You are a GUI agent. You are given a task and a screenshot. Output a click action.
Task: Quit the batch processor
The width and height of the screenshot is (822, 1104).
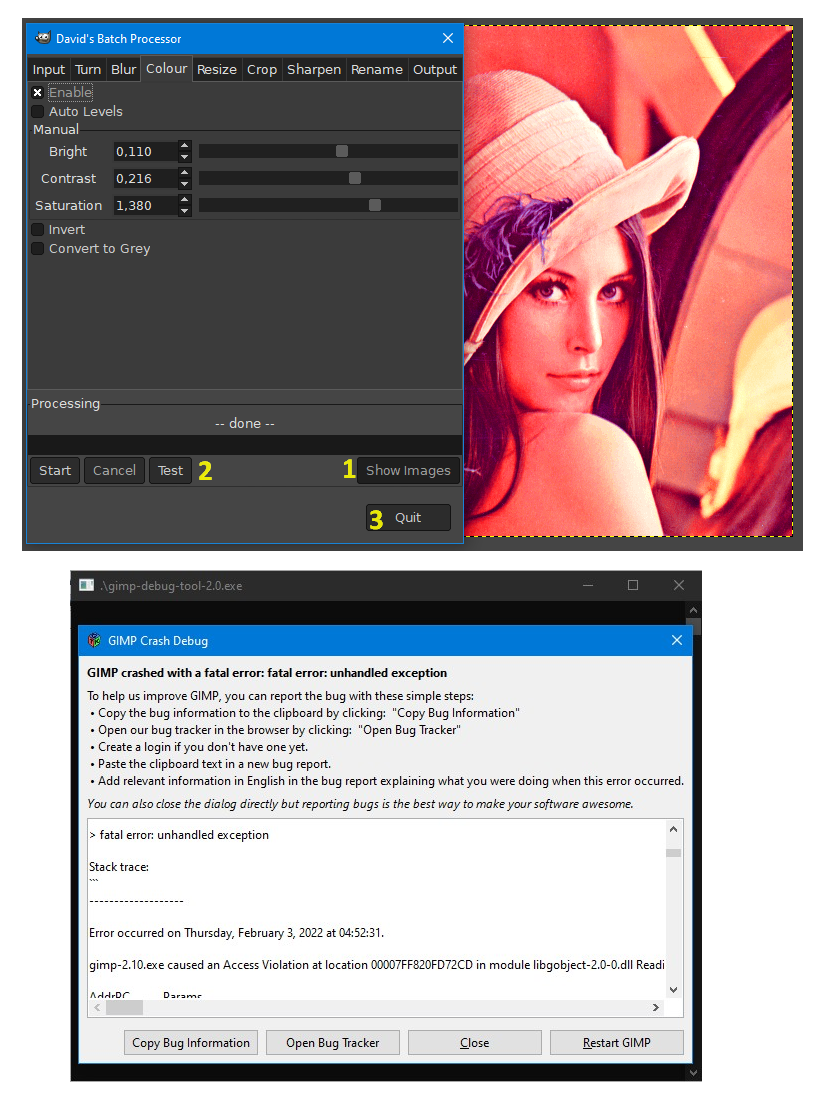409,518
